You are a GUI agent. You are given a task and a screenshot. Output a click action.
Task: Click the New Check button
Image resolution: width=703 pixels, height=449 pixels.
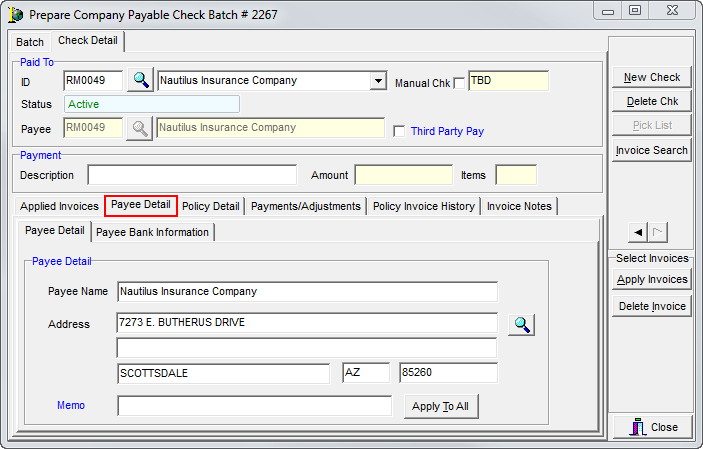click(651, 77)
